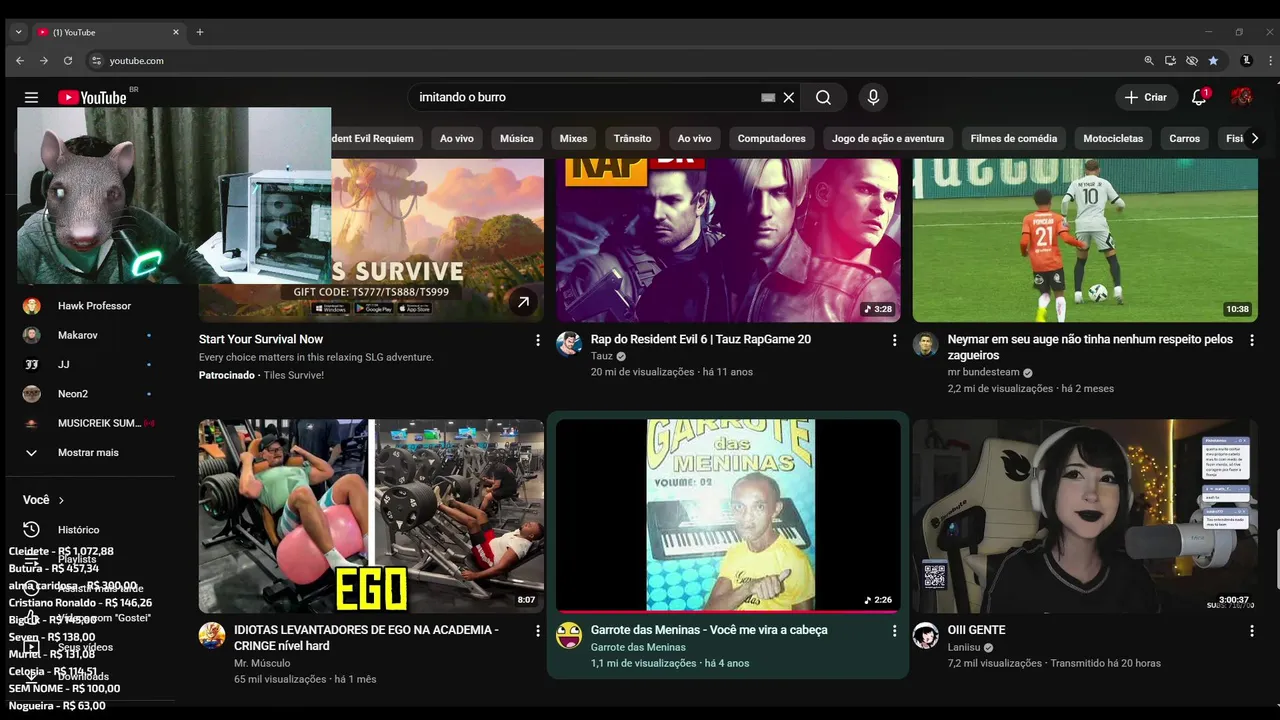Image resolution: width=1280 pixels, height=720 pixels.
Task: Start voice search with the microphone icon
Action: [873, 97]
